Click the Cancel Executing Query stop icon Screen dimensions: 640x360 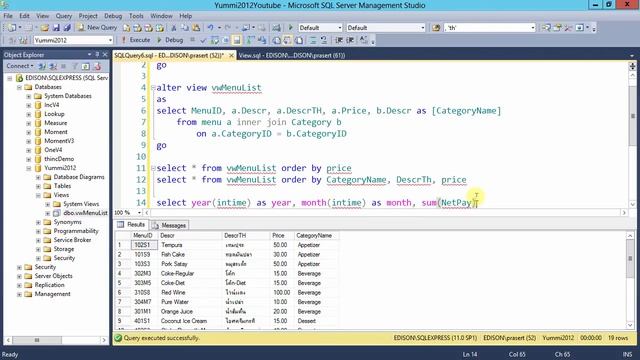pyautogui.click(x=192, y=40)
